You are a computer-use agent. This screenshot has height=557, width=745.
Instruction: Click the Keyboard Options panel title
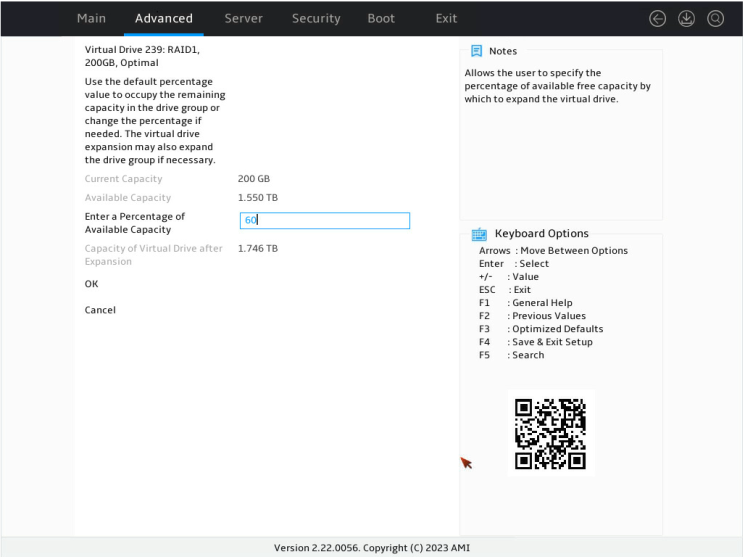[542, 233]
